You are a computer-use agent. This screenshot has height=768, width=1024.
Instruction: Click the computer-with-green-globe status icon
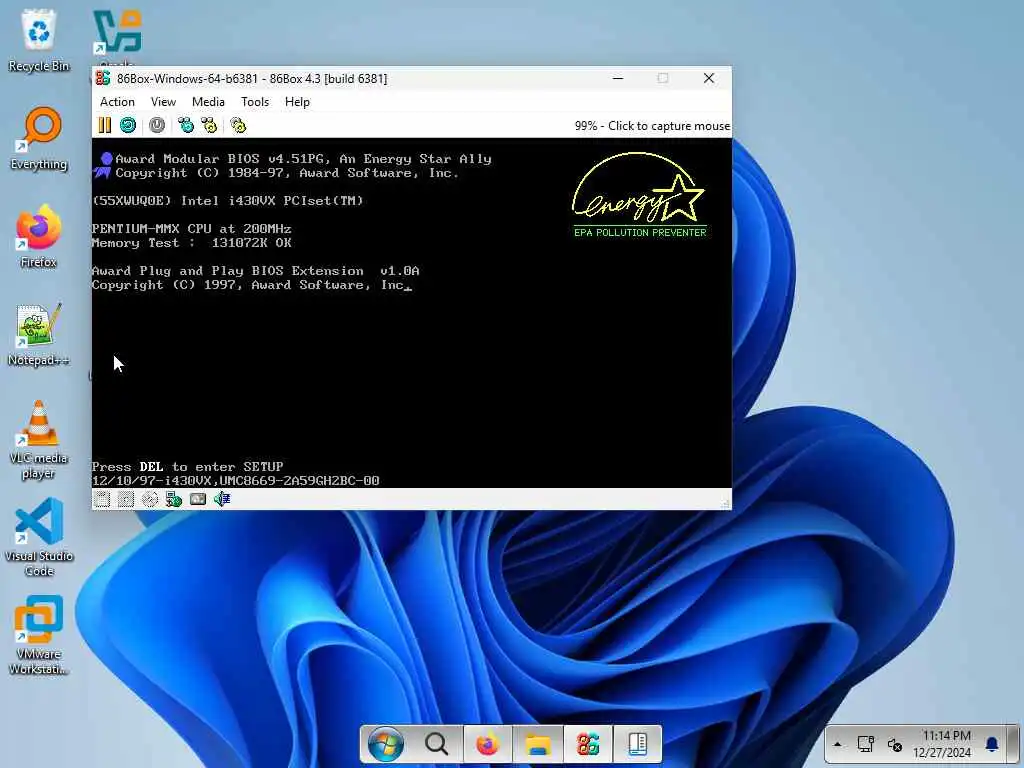[174, 500]
